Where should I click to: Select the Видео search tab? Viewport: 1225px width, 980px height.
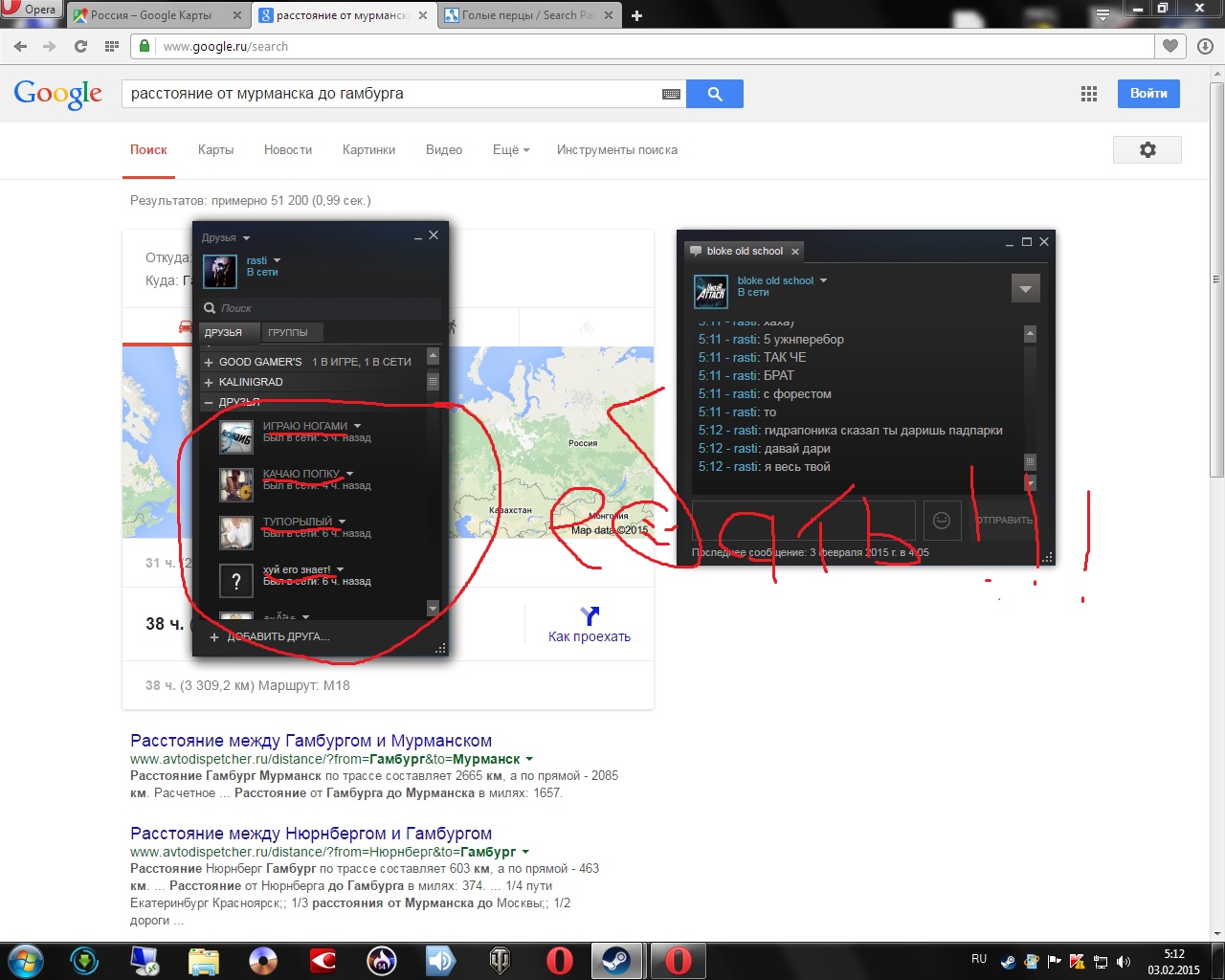(444, 149)
